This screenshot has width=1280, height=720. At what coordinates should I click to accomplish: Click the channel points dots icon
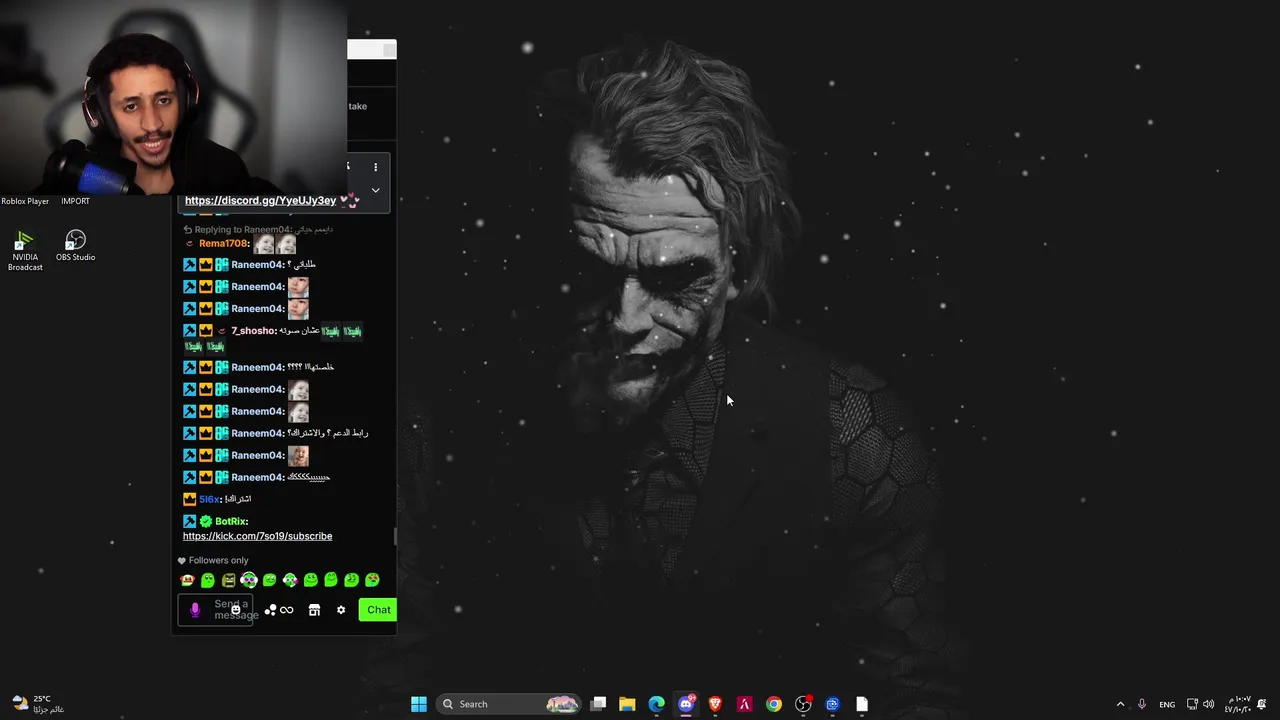[270, 610]
